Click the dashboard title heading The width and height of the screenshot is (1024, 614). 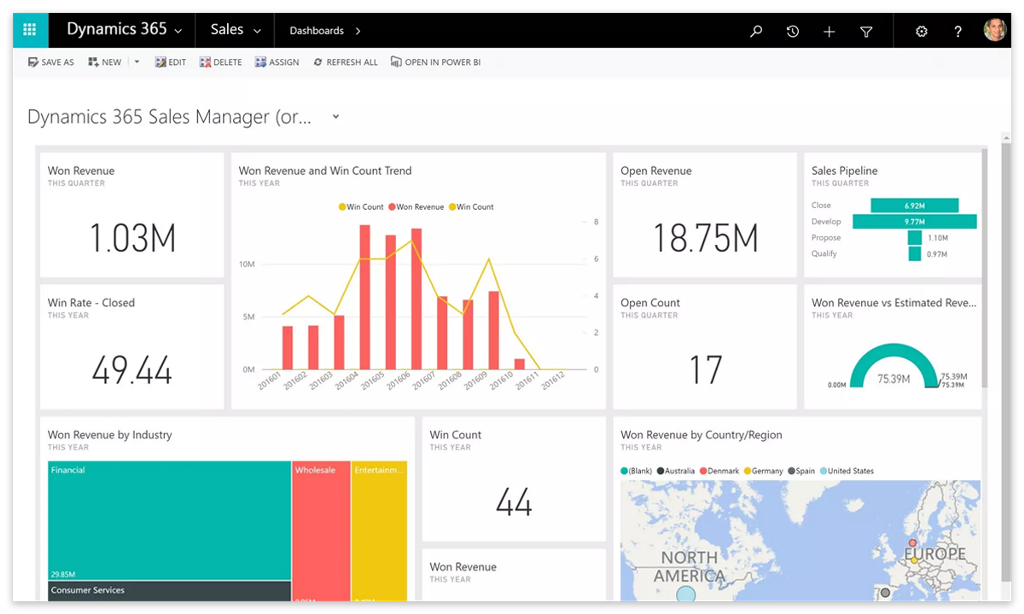point(169,117)
